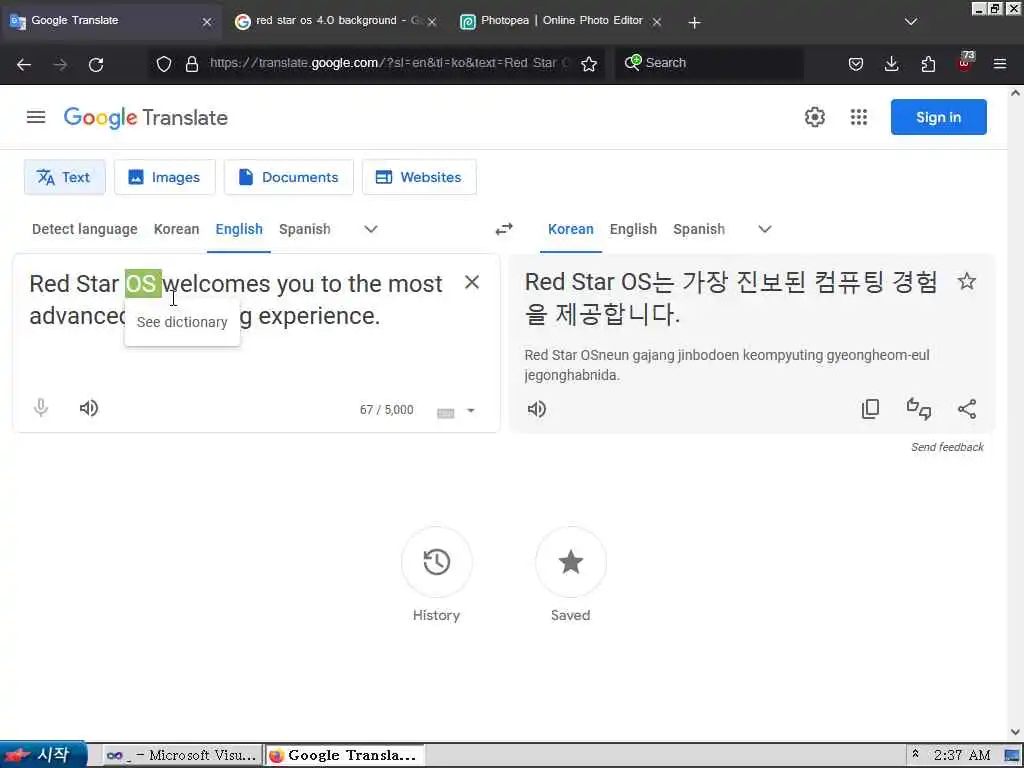1024x768 pixels.
Task: Set English as target language
Action: coord(633,229)
